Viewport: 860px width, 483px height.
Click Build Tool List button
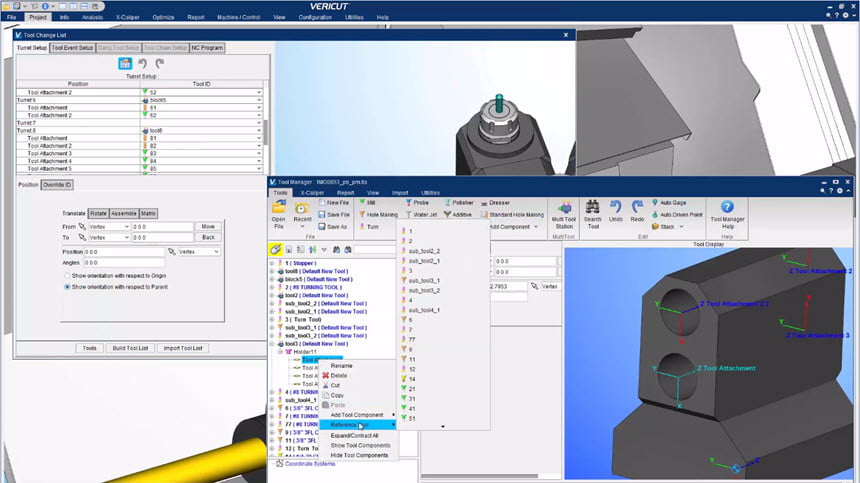click(x=130, y=348)
